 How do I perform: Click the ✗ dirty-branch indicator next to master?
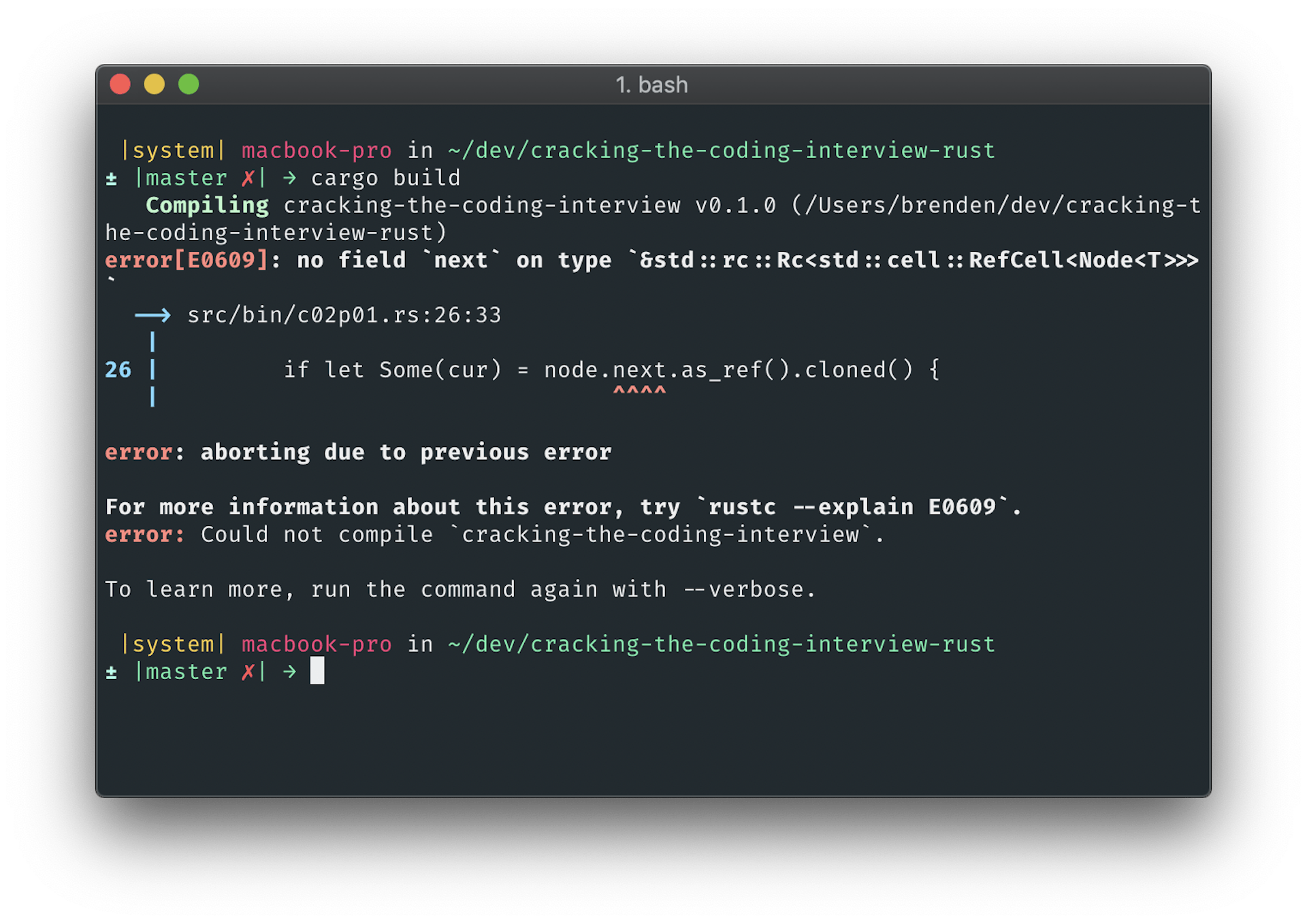pos(248,178)
